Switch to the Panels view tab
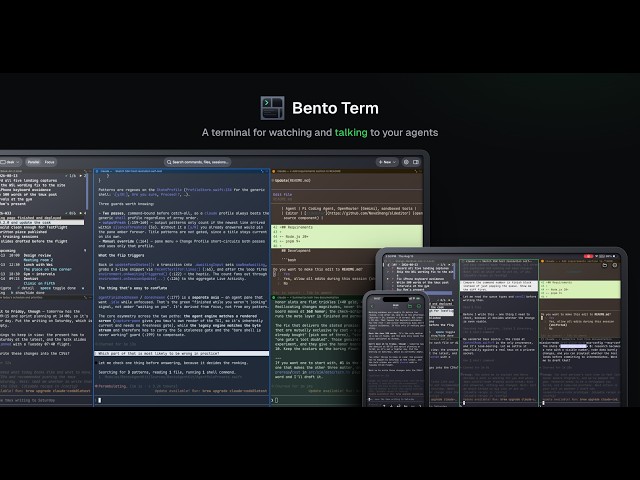The width and height of the screenshot is (640, 480). click(33, 162)
